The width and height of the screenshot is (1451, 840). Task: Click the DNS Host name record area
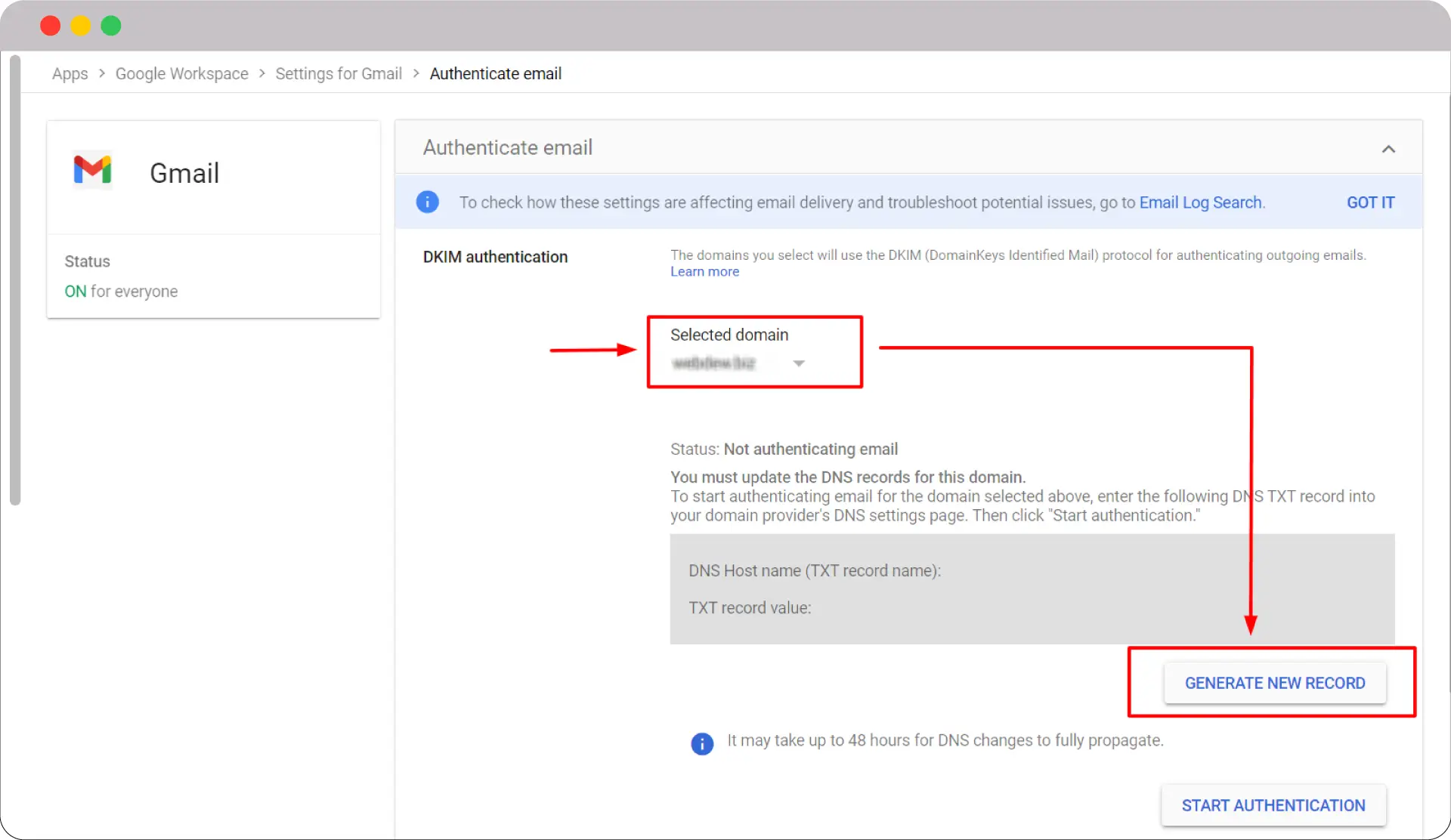pyautogui.click(x=814, y=571)
